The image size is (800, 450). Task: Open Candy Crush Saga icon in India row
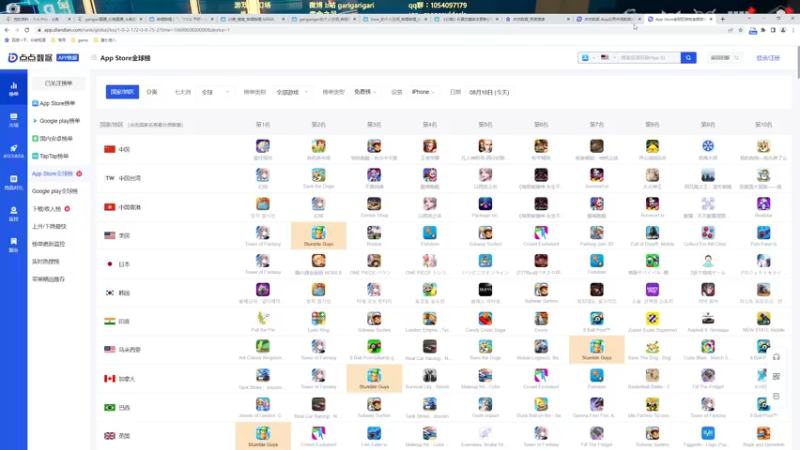point(485,318)
